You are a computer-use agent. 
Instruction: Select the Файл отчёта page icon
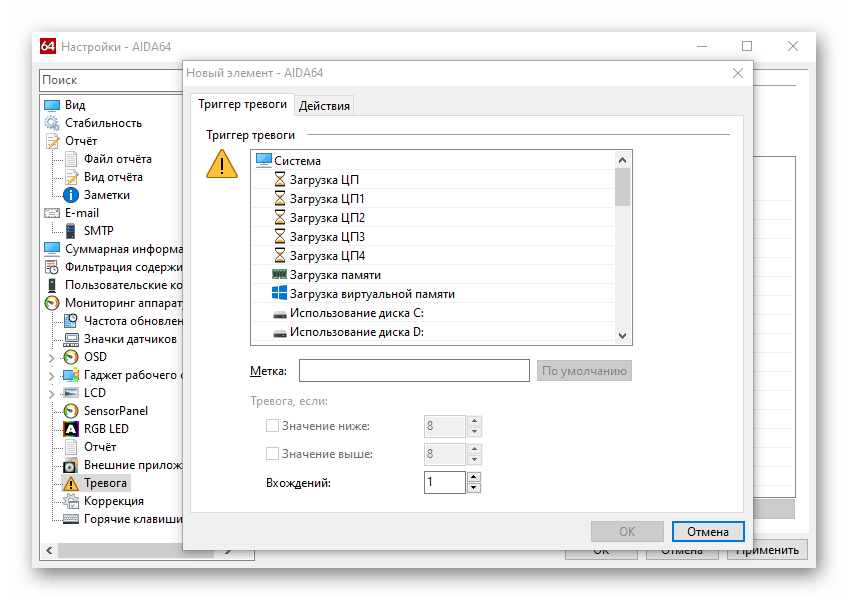tap(71, 159)
